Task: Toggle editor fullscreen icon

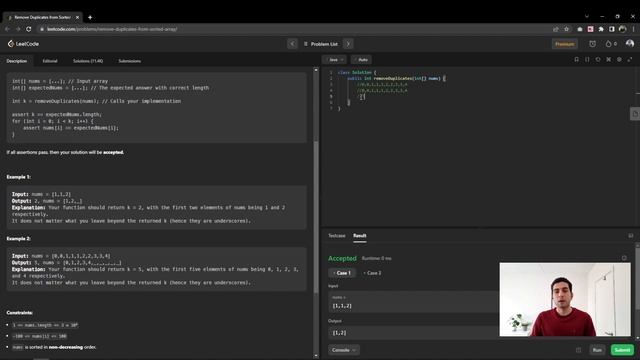Action: 630,60
